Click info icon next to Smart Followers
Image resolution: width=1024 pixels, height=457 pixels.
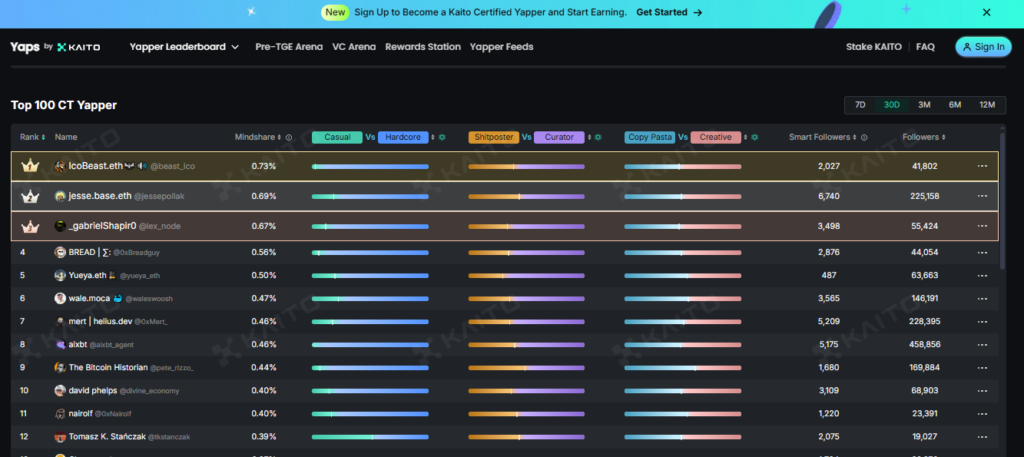click(x=864, y=138)
